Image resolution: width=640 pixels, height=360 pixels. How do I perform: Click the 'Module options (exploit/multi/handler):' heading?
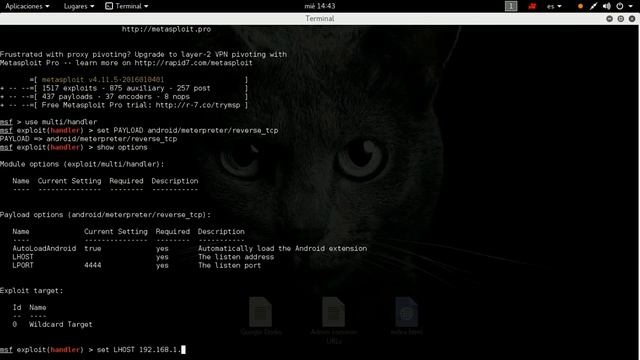[x=82, y=164]
